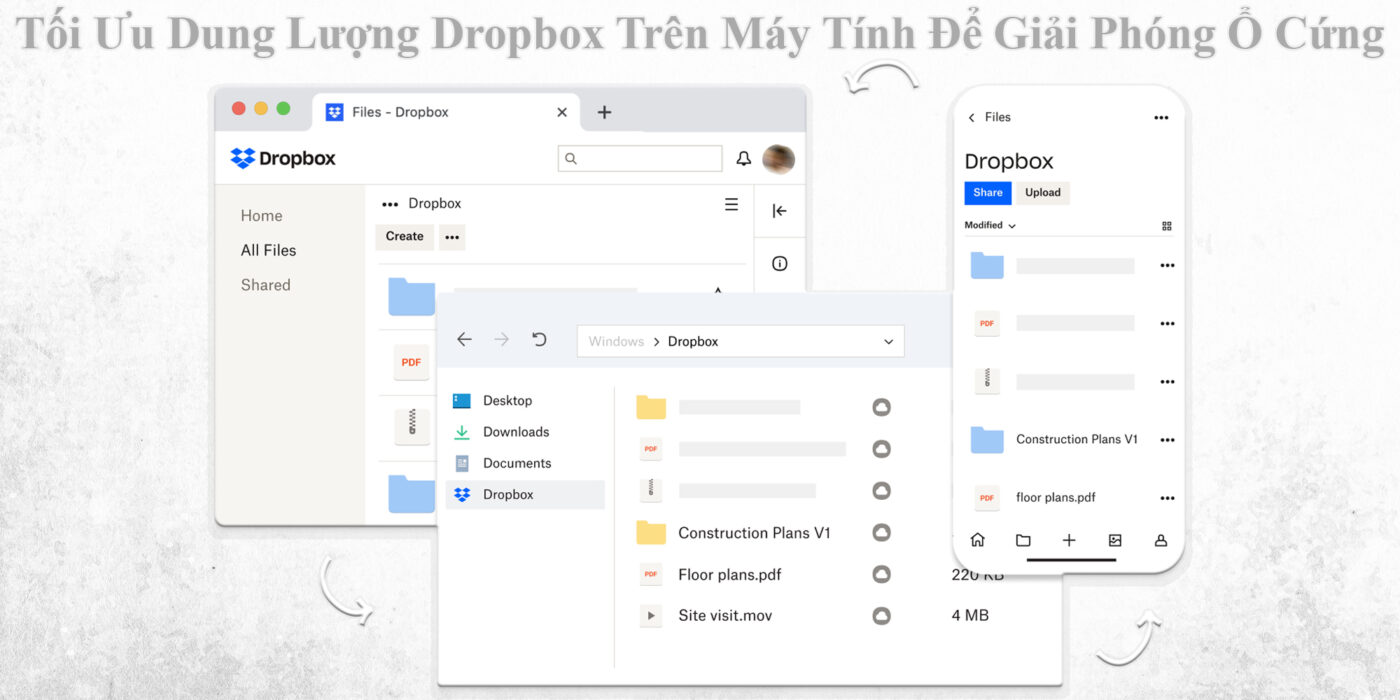The image size is (1400, 700).
Task: Select Downloads in explorer sidebar
Action: [x=525, y=432]
